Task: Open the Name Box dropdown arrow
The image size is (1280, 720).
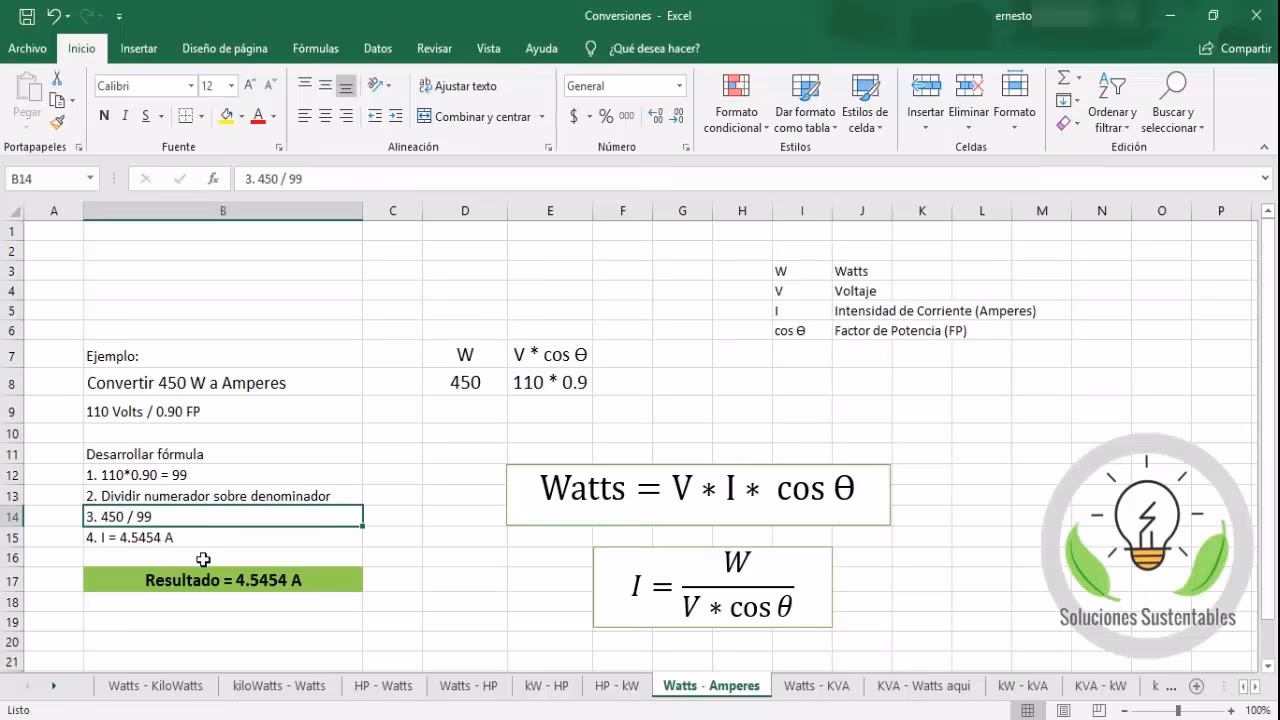Action: [90, 179]
